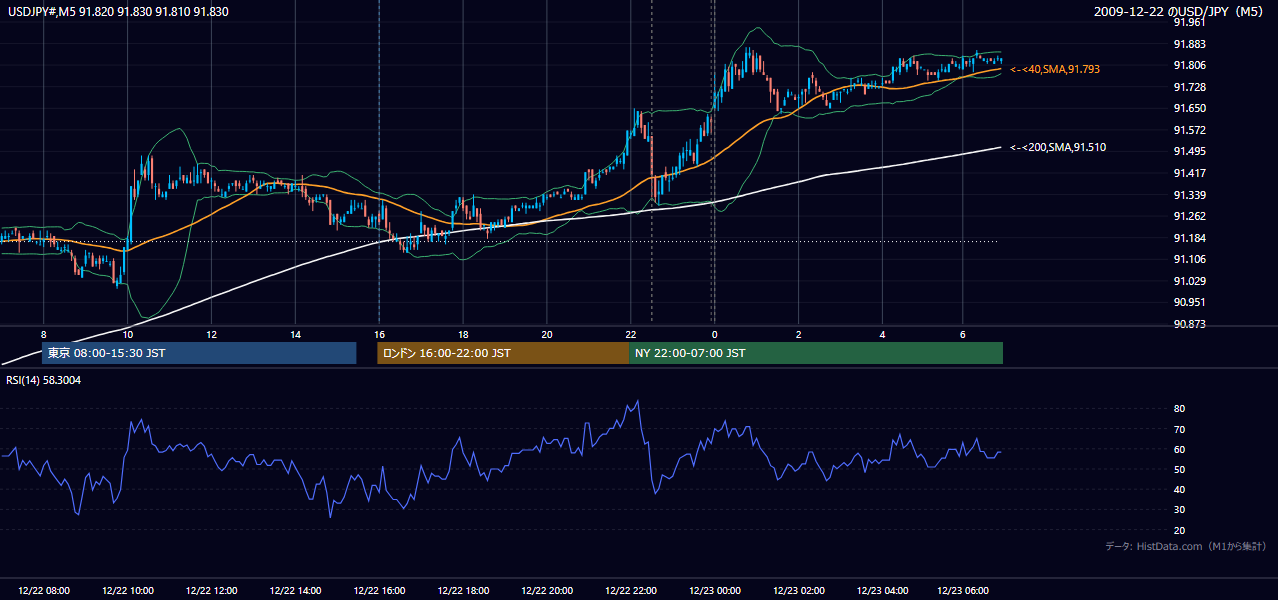Click the 91.417 price axis label
This screenshot has height=600, width=1278.
1188,173
